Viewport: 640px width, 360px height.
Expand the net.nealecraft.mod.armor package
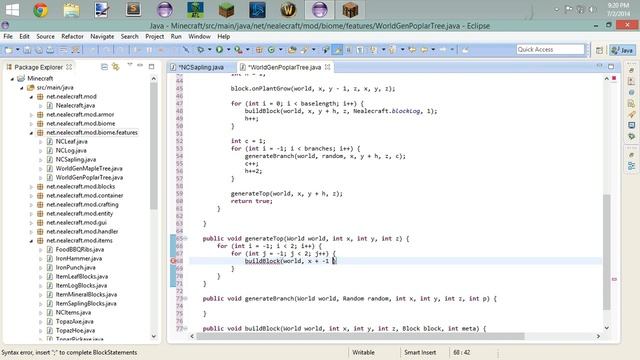pos(31,115)
